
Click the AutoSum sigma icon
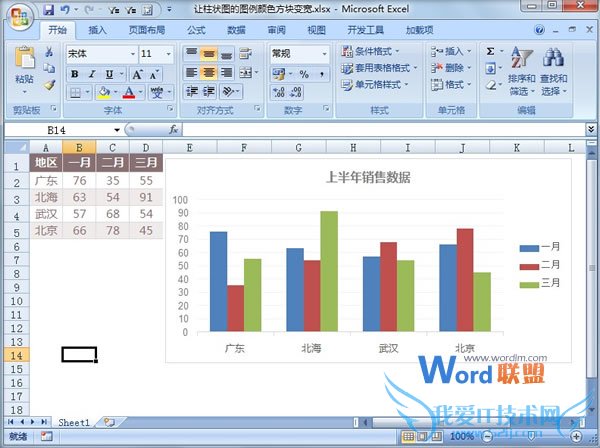(x=490, y=51)
